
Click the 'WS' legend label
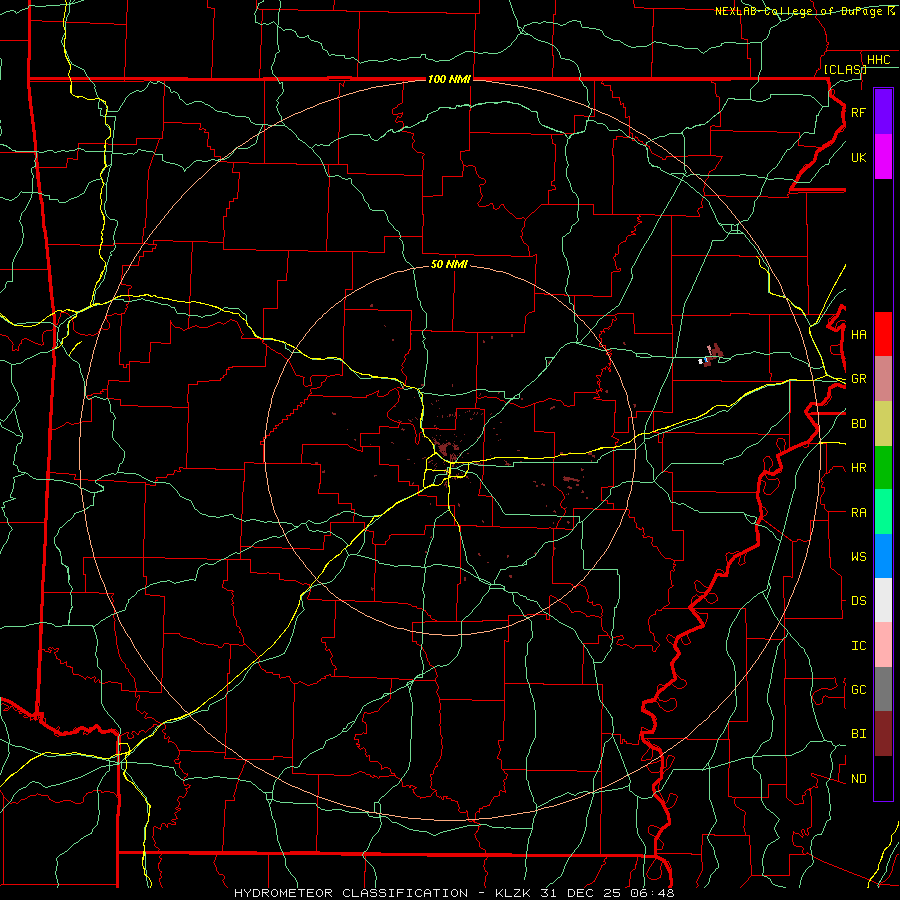(x=858, y=557)
